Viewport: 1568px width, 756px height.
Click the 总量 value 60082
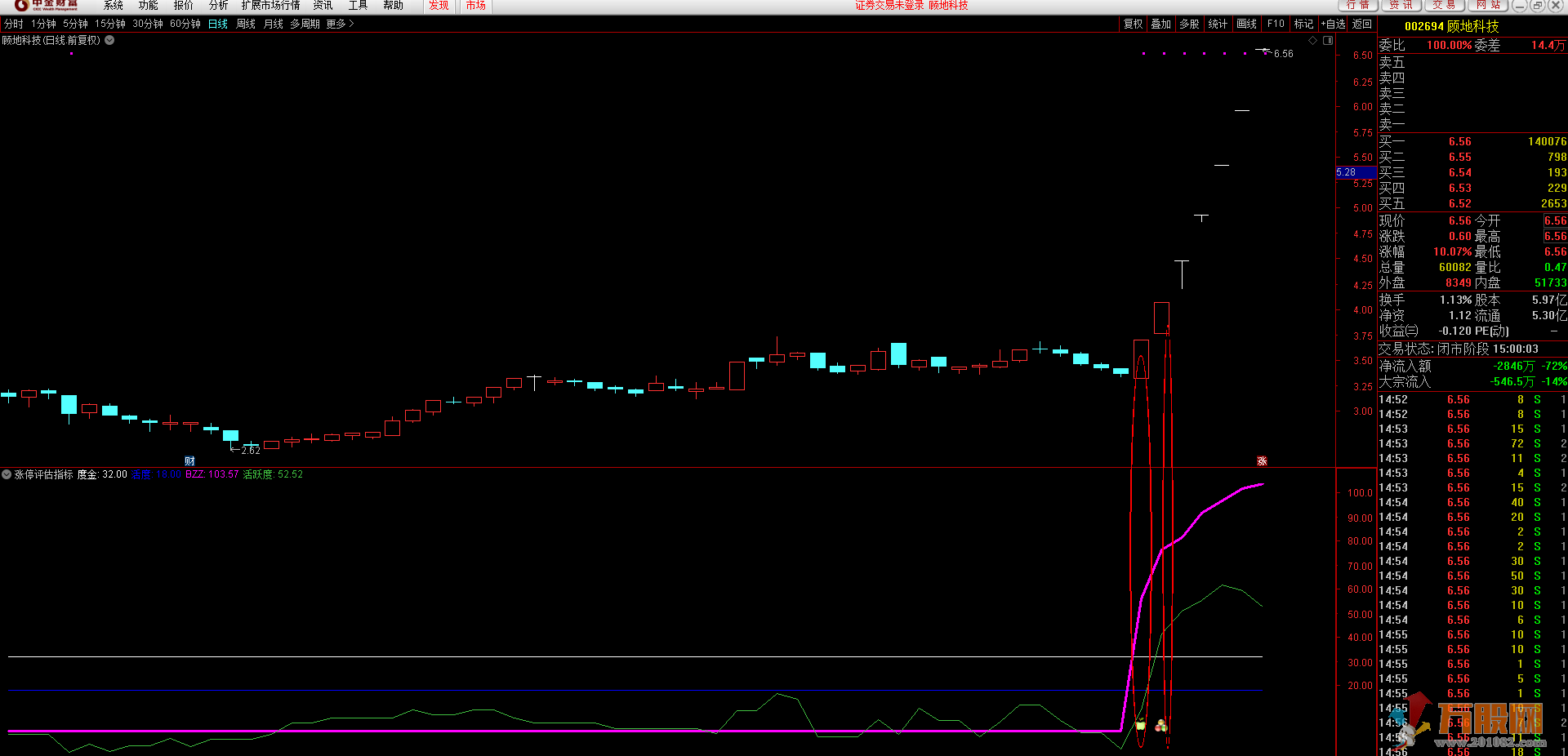[1456, 268]
